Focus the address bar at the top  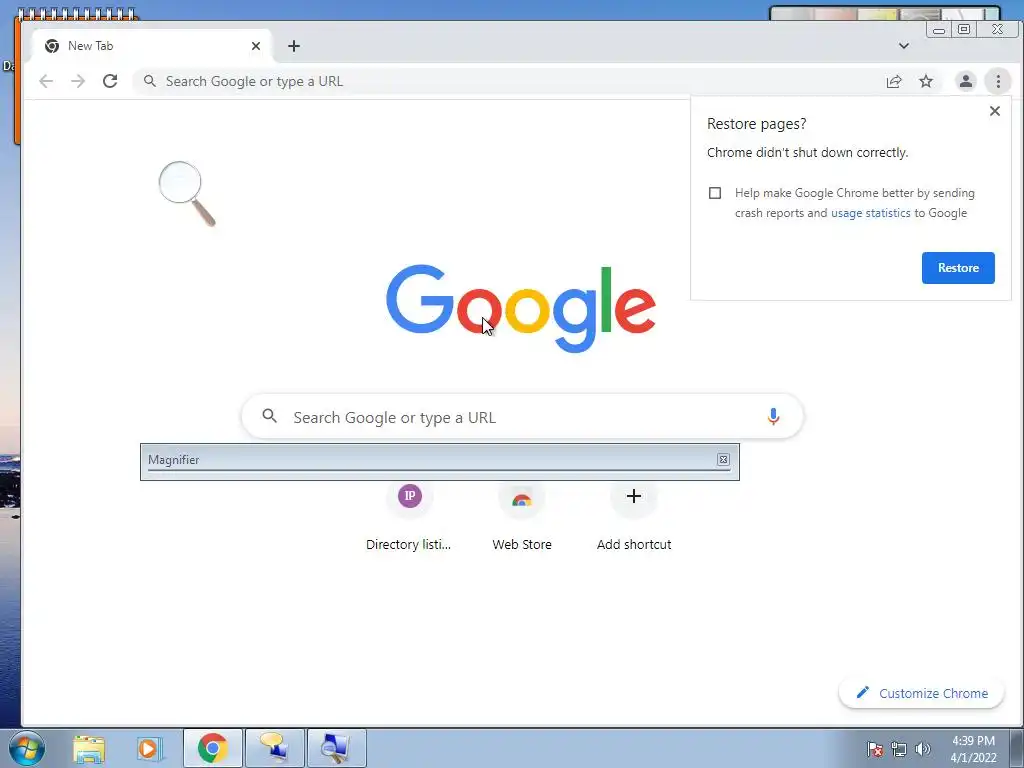tap(509, 82)
